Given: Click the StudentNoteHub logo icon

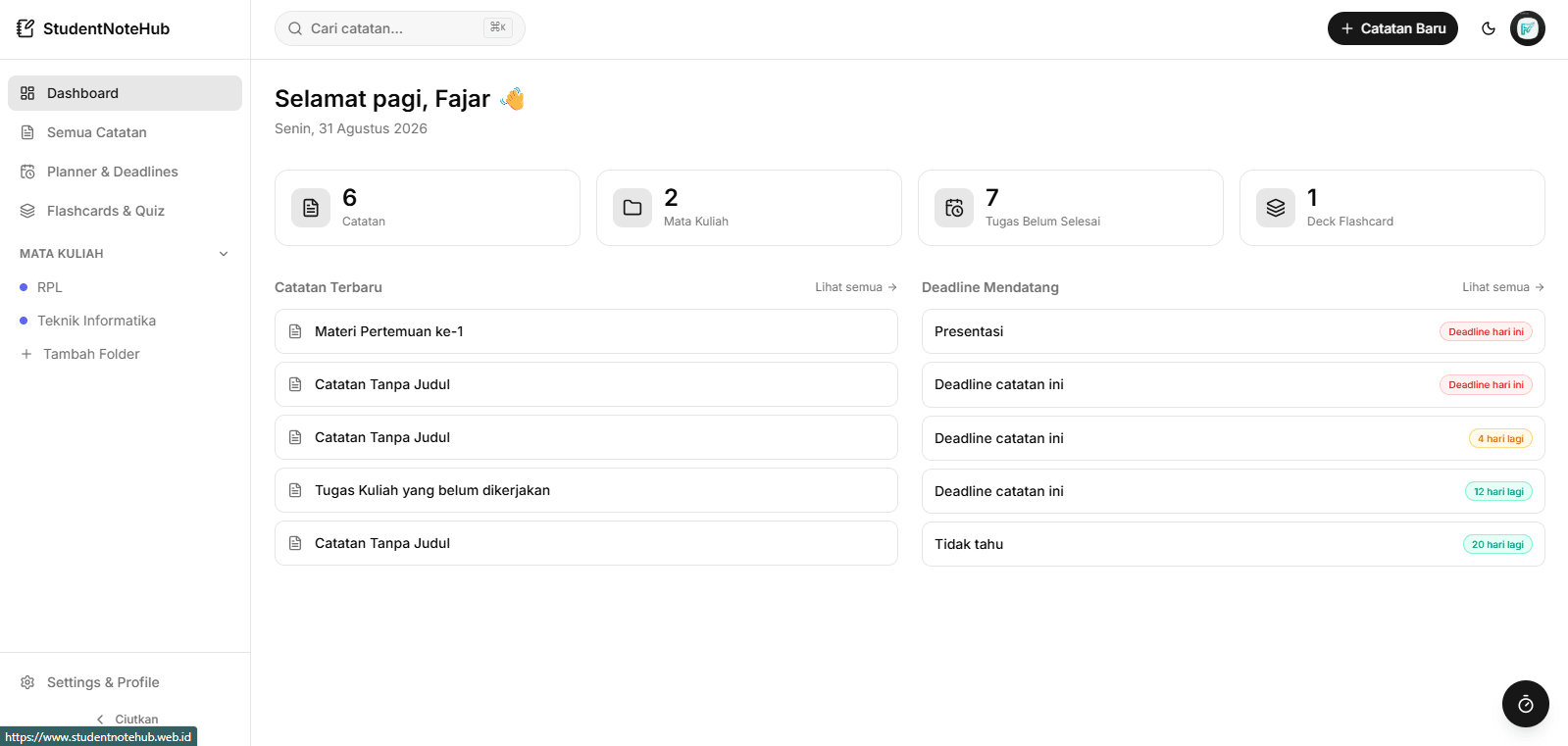Looking at the screenshot, I should click(25, 28).
